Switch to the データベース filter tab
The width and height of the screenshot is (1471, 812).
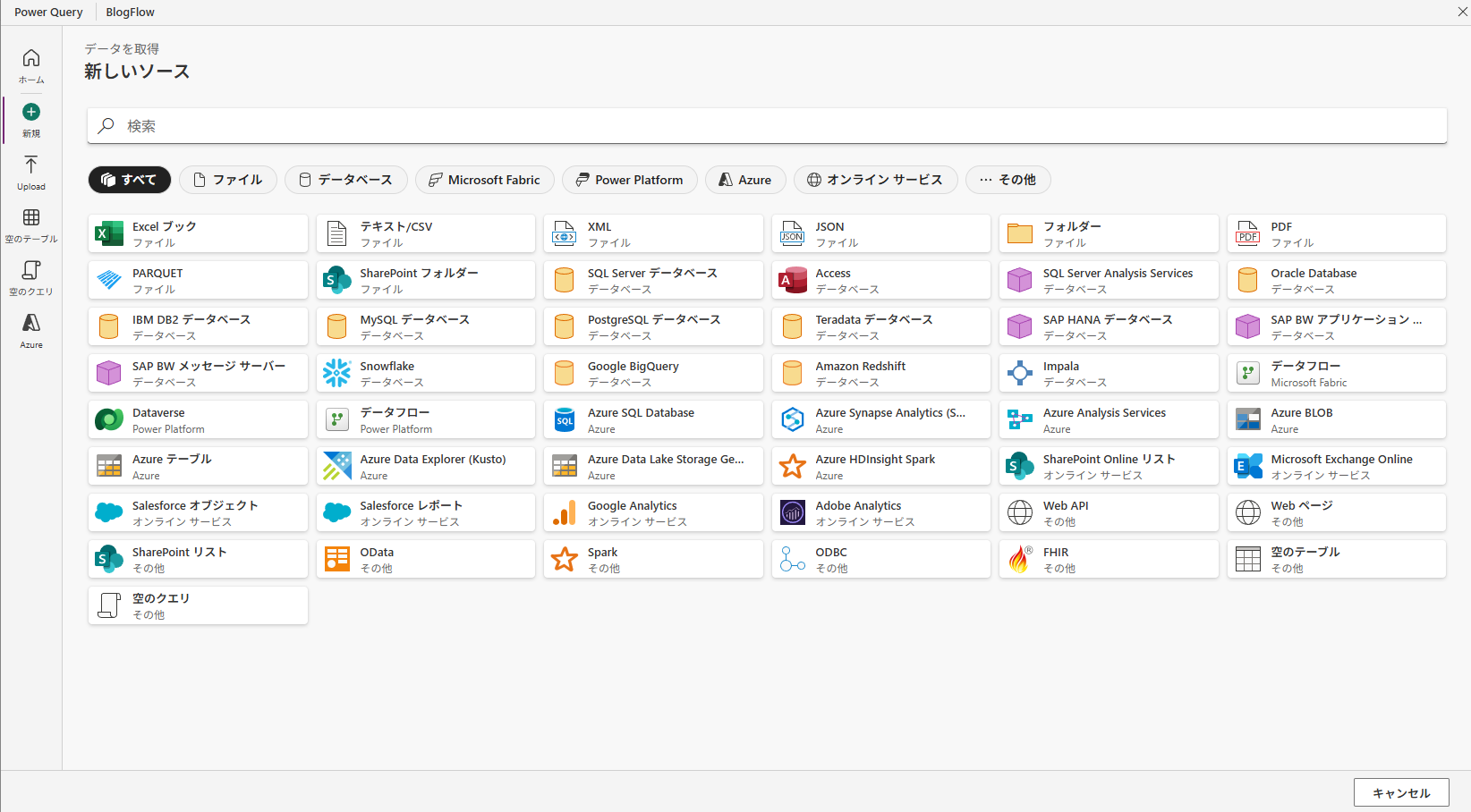point(346,180)
